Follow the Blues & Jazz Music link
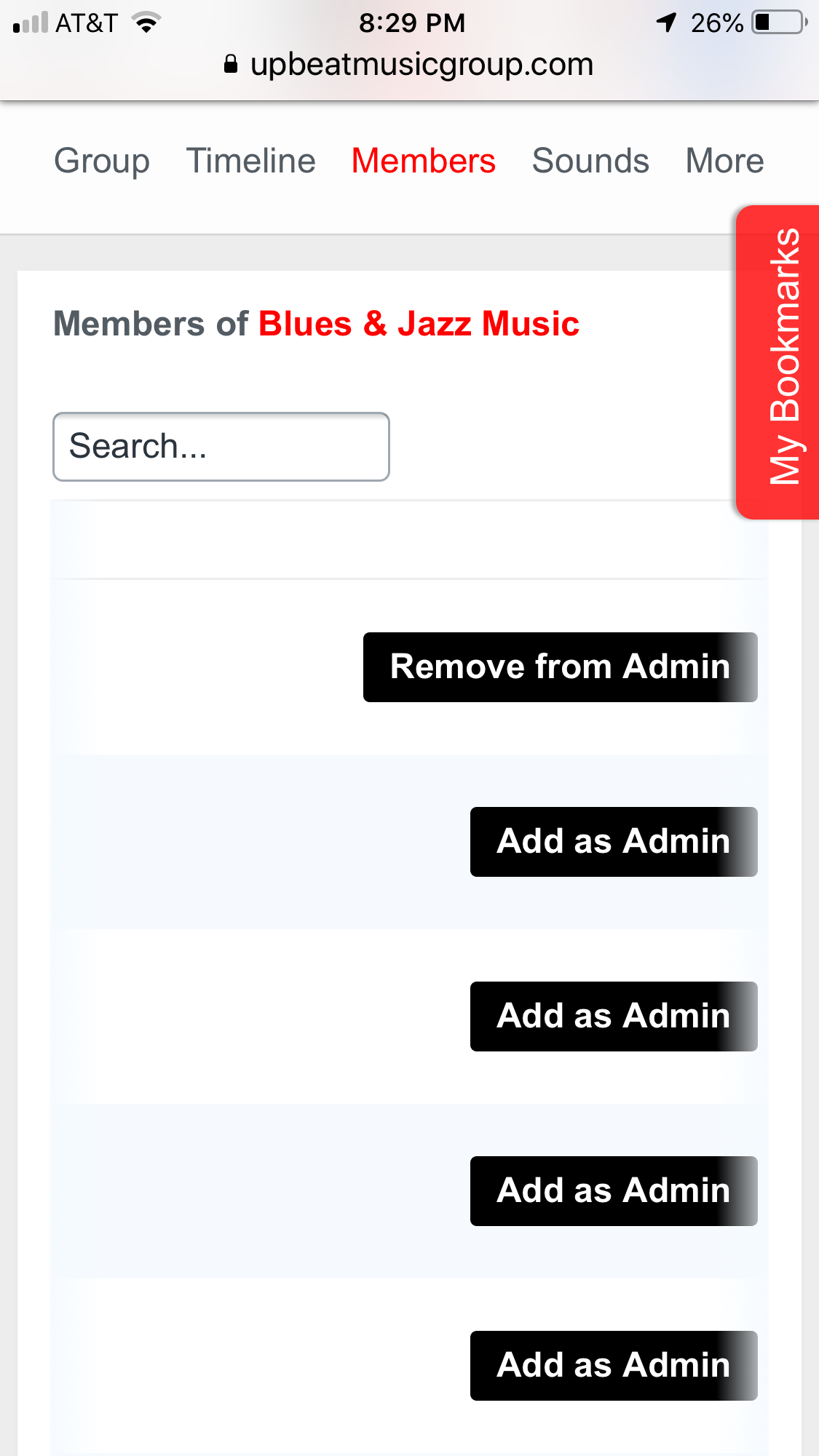The height and width of the screenshot is (1456, 819). [419, 324]
